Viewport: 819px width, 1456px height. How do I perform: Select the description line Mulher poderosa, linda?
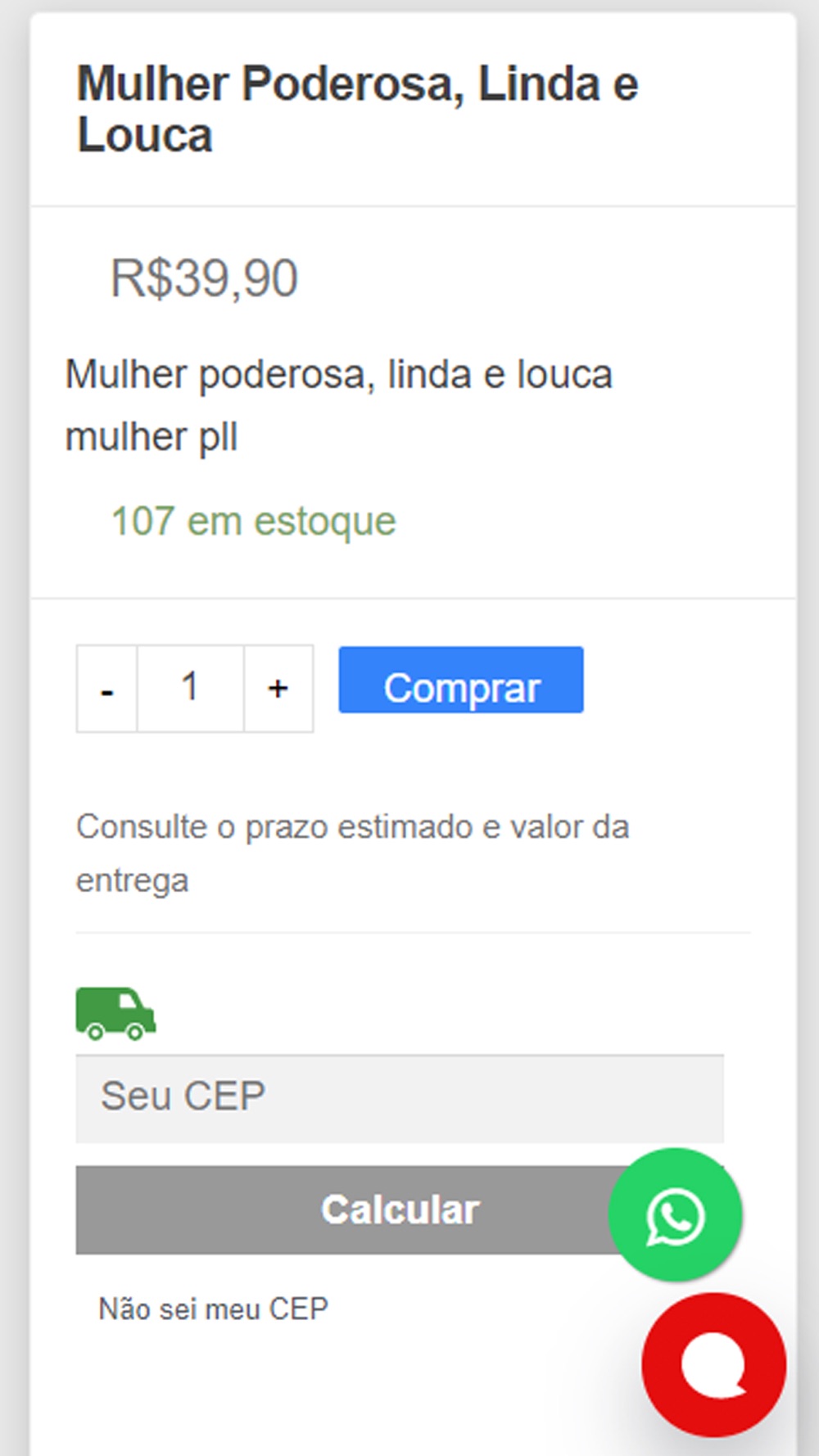pos(338,376)
